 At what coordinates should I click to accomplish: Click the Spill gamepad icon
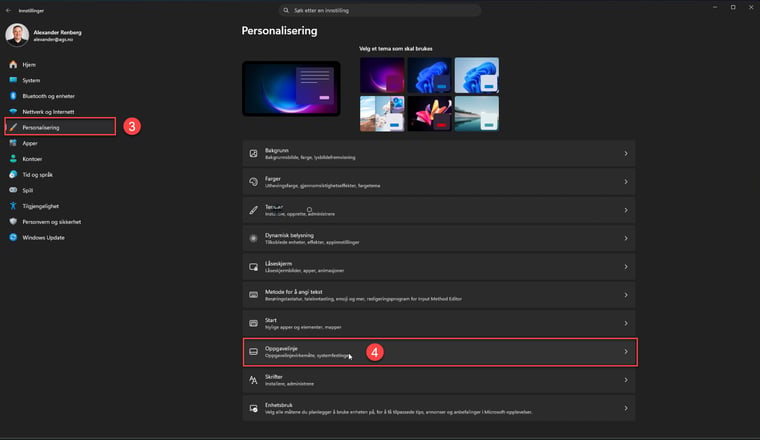pos(13,190)
